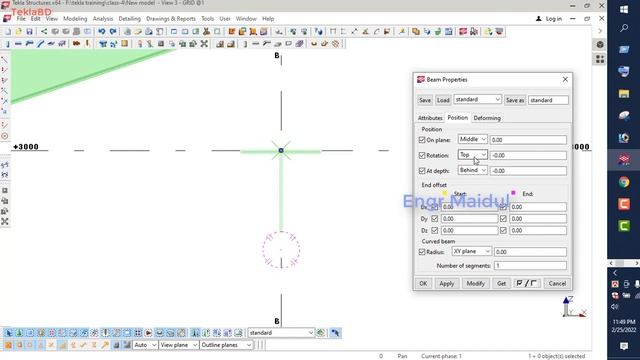
Task: Click the Get button
Action: [501, 283]
